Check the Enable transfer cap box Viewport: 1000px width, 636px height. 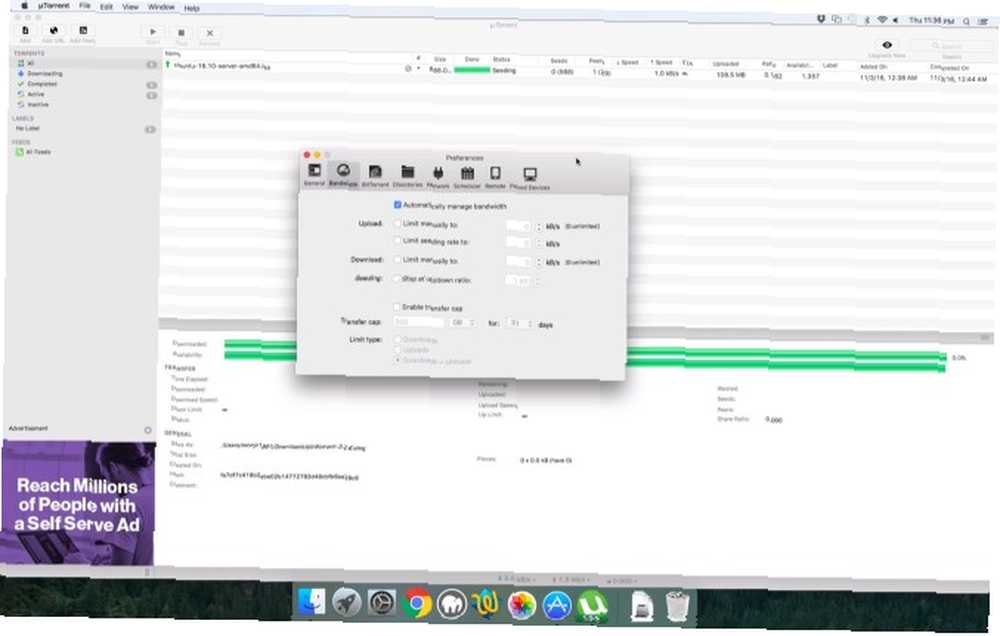click(397, 307)
